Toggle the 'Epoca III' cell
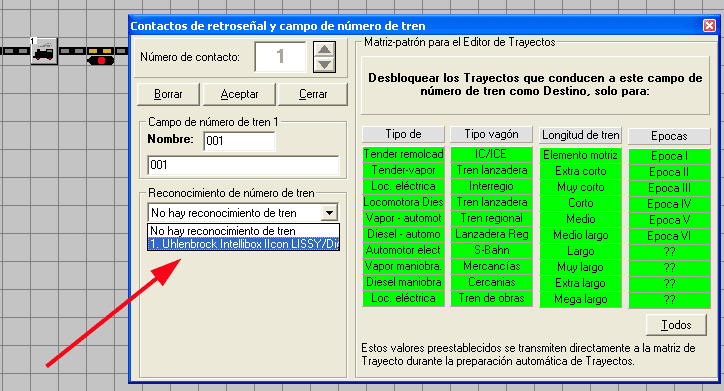 pyautogui.click(x=669, y=188)
